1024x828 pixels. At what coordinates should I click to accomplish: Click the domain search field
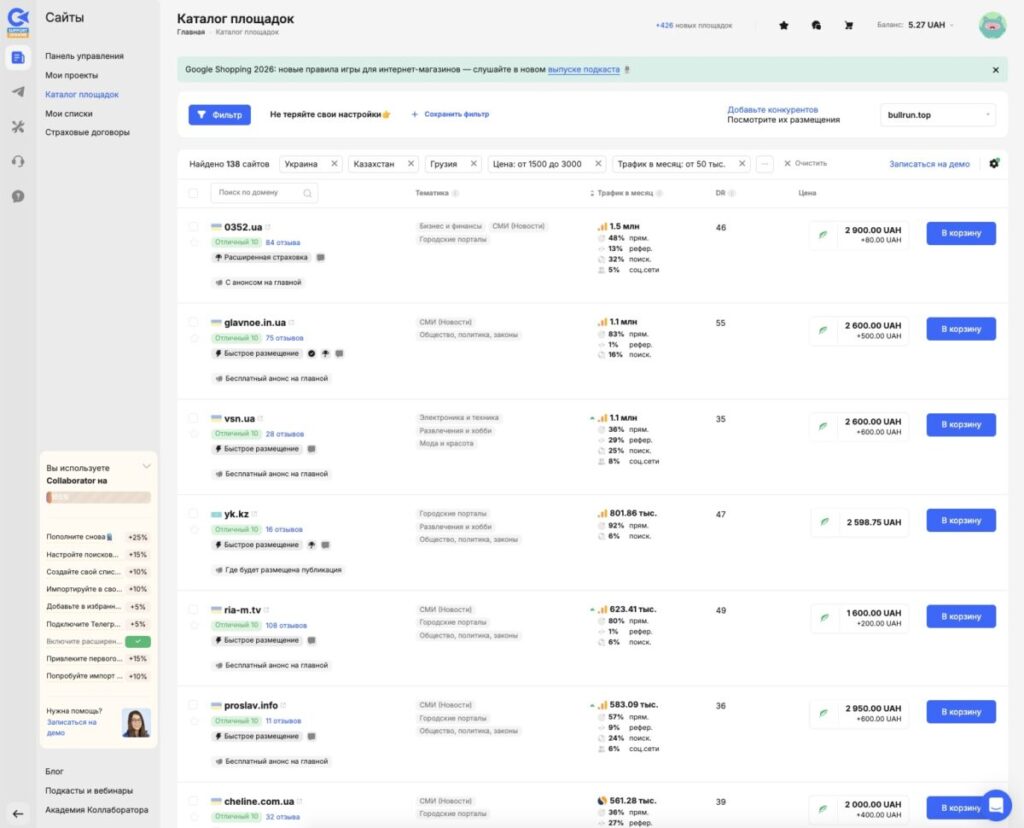tap(264, 193)
